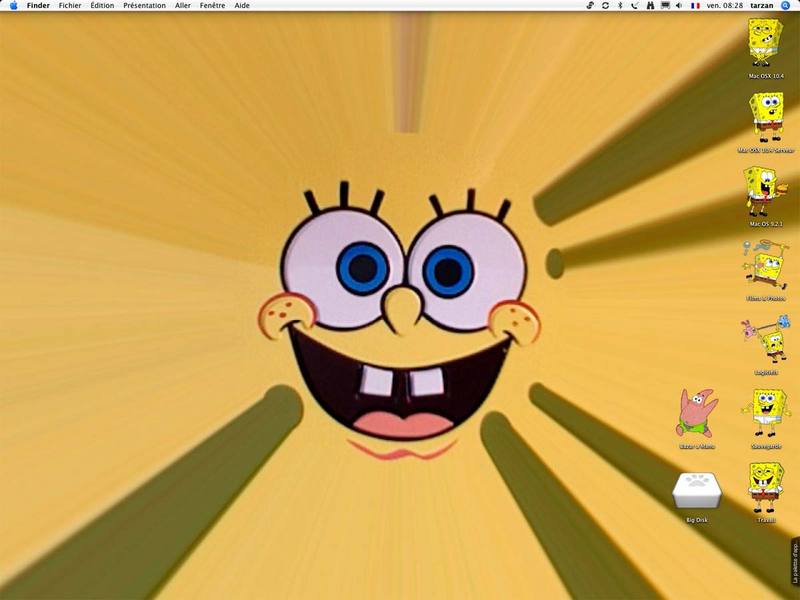Open the Aller menu
The width and height of the screenshot is (800, 600).
pos(183,6)
